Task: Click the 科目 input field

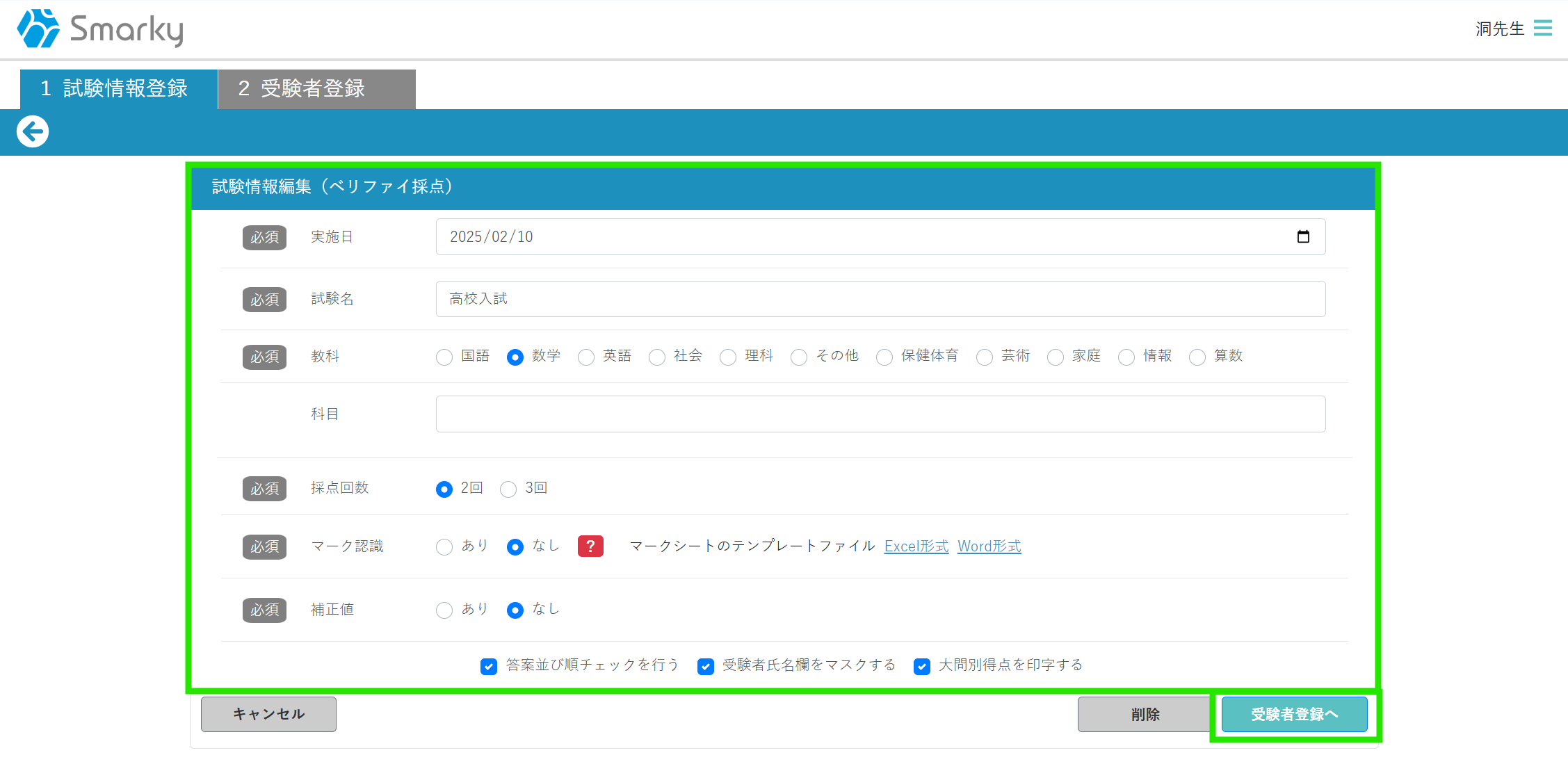Action: tap(880, 414)
